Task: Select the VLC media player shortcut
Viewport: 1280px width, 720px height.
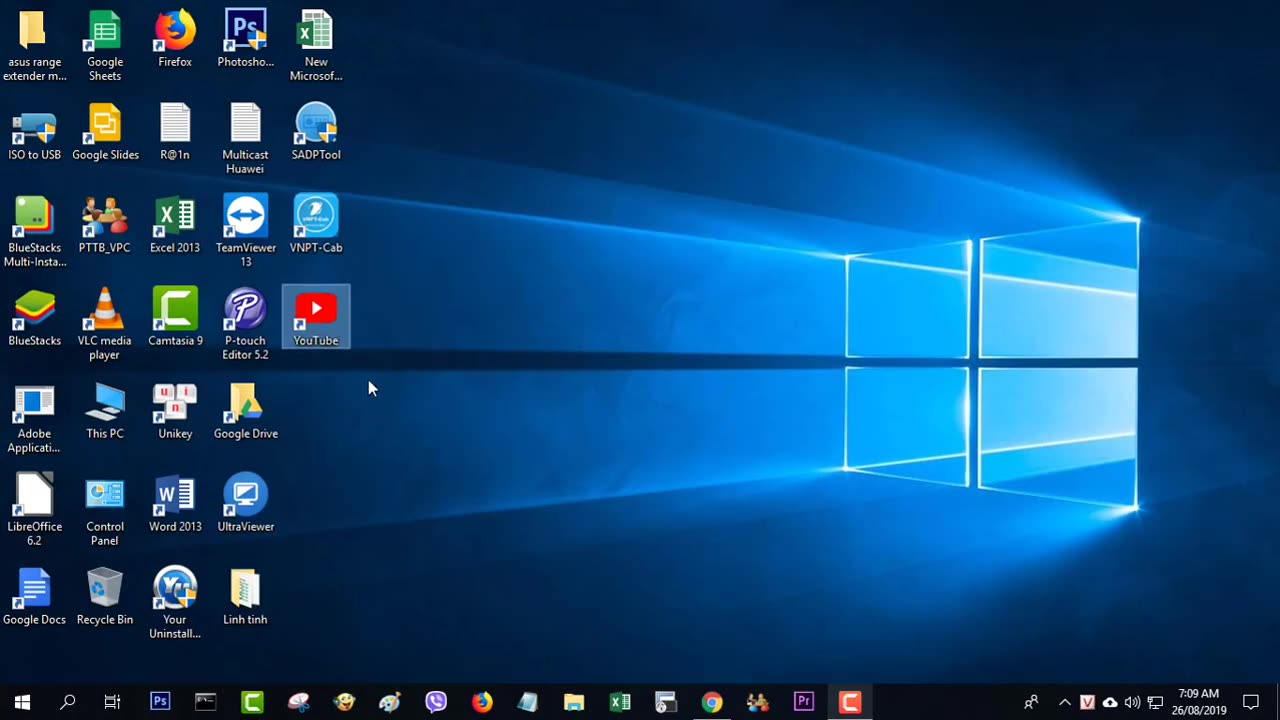Action: [x=105, y=325]
